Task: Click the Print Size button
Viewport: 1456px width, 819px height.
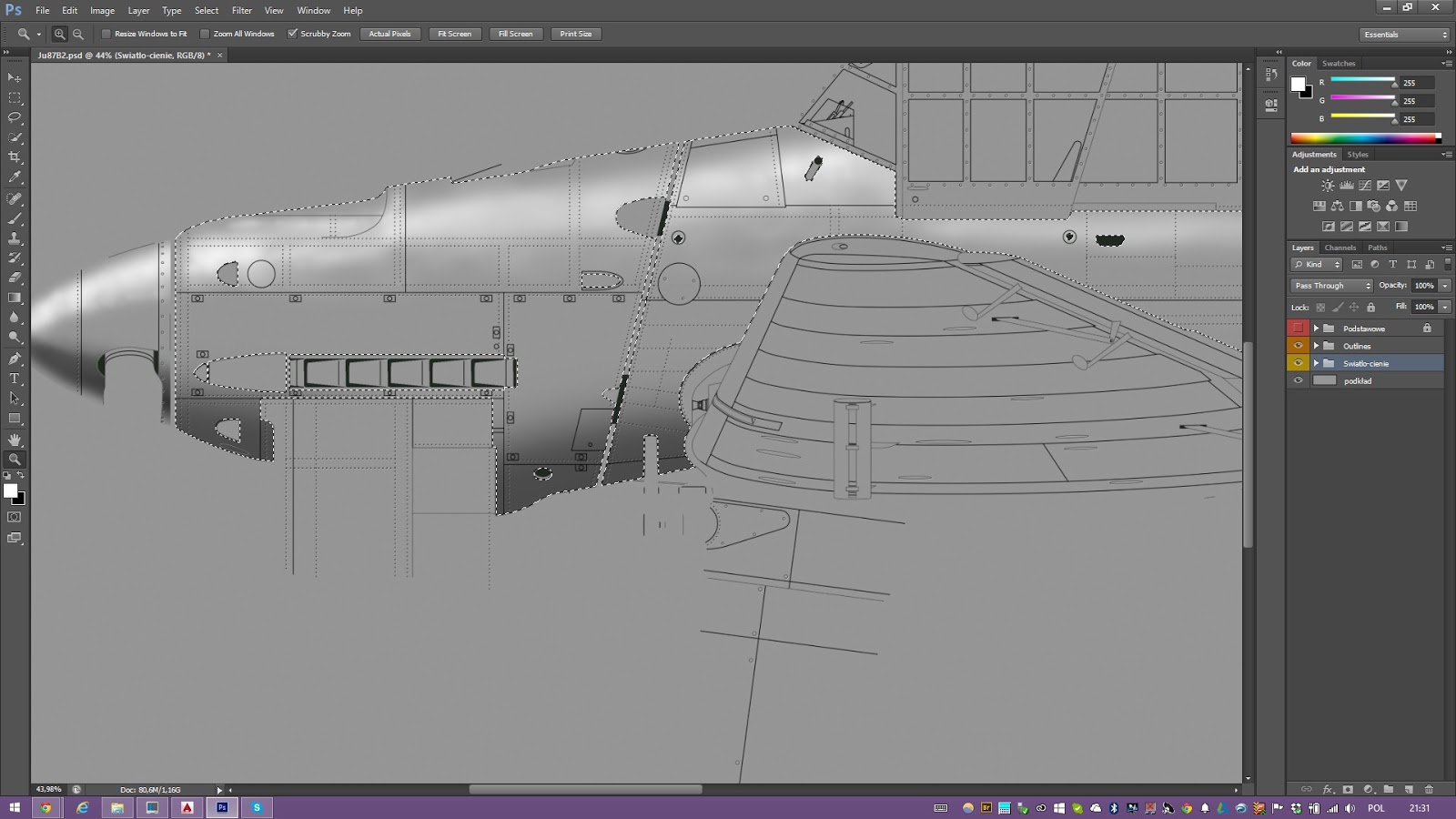Action: (x=575, y=34)
